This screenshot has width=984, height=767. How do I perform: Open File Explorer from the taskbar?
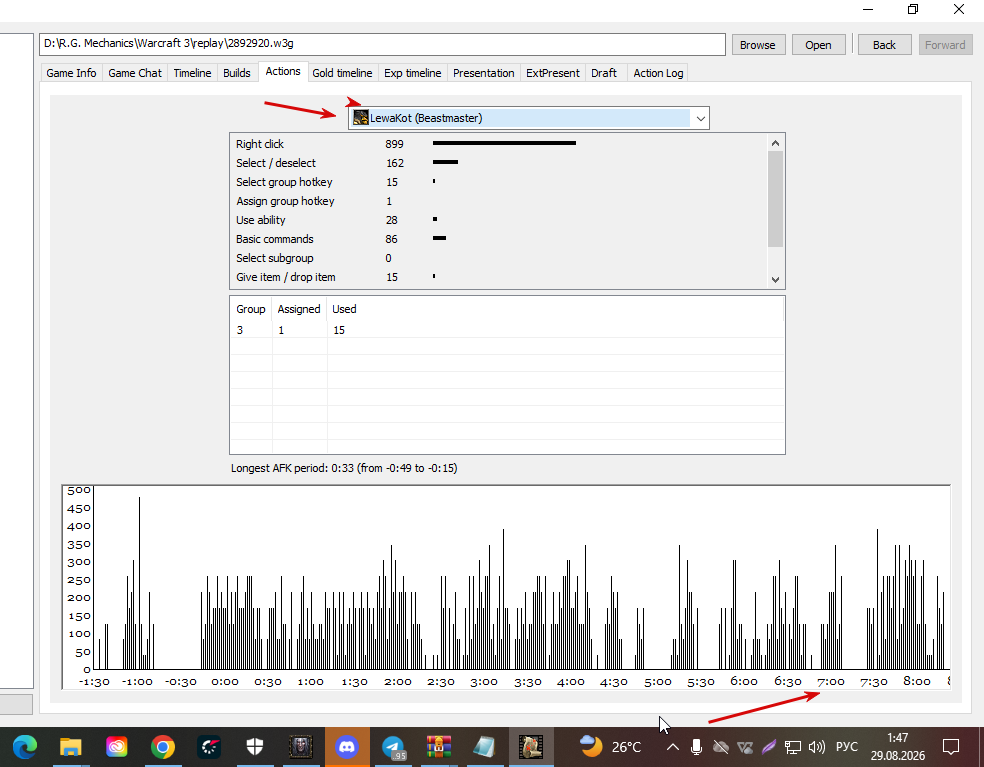(70, 747)
